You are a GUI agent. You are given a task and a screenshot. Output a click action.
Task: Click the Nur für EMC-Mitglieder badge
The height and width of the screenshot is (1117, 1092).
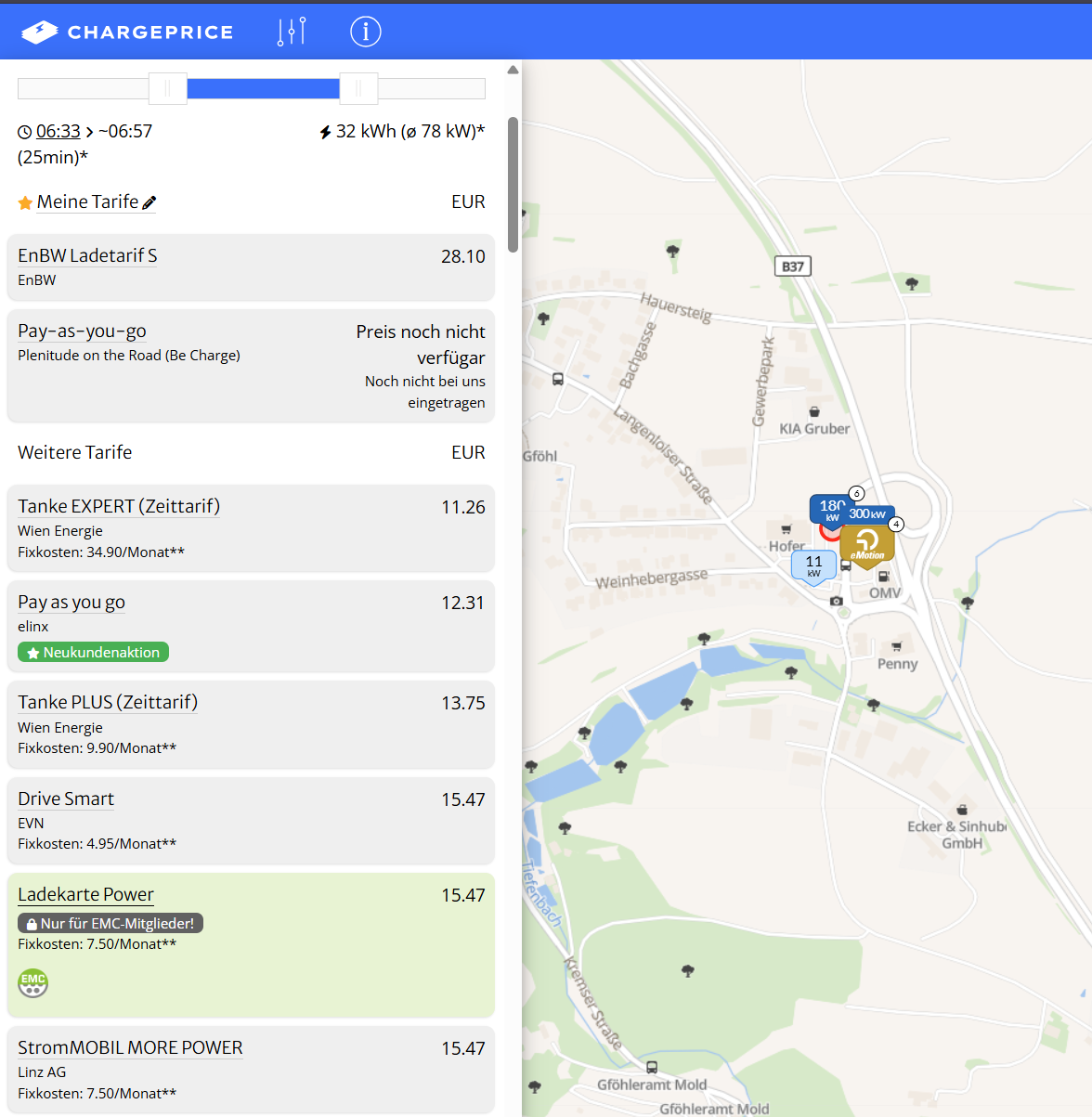pos(110,924)
